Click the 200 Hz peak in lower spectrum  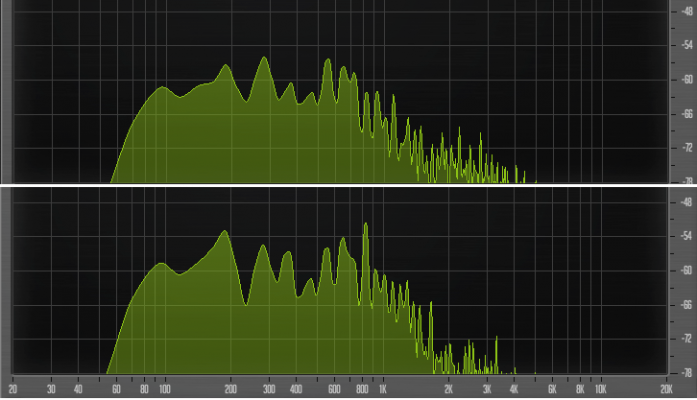(x=225, y=233)
